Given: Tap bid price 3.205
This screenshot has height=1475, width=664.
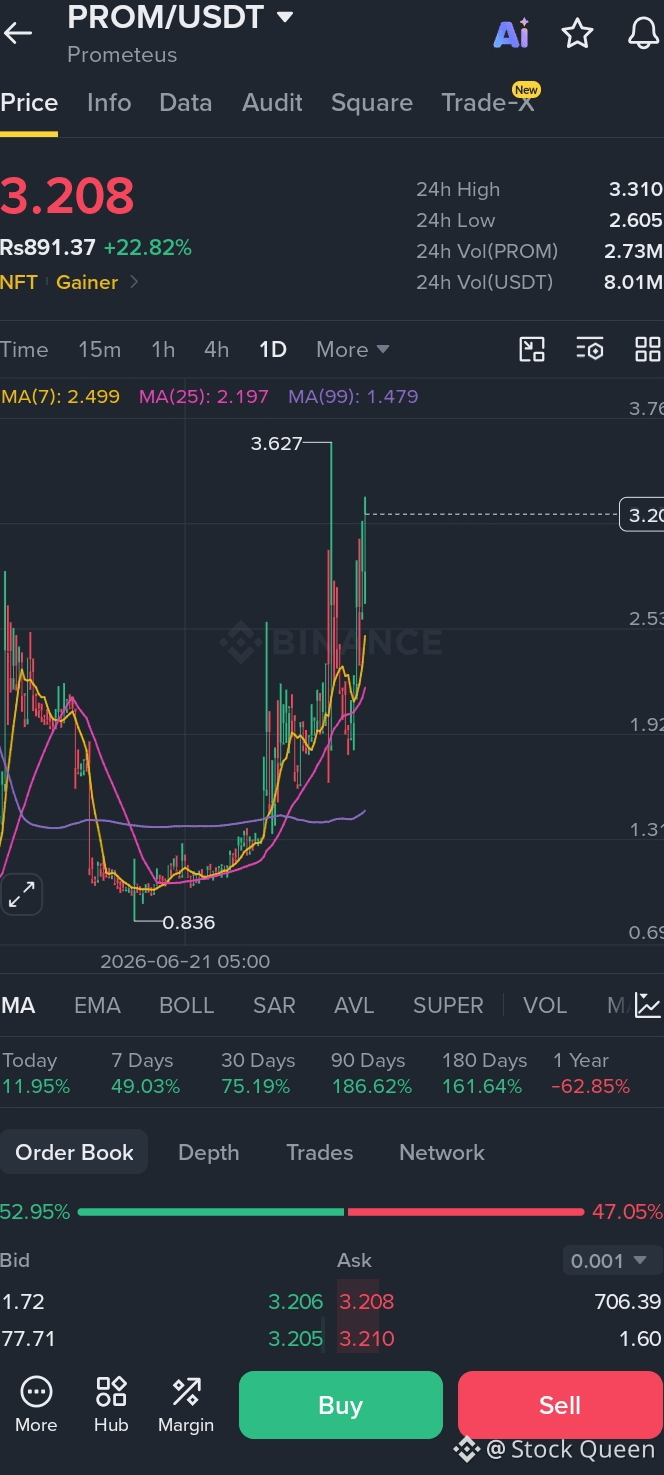Looking at the screenshot, I should pyautogui.click(x=295, y=1339).
